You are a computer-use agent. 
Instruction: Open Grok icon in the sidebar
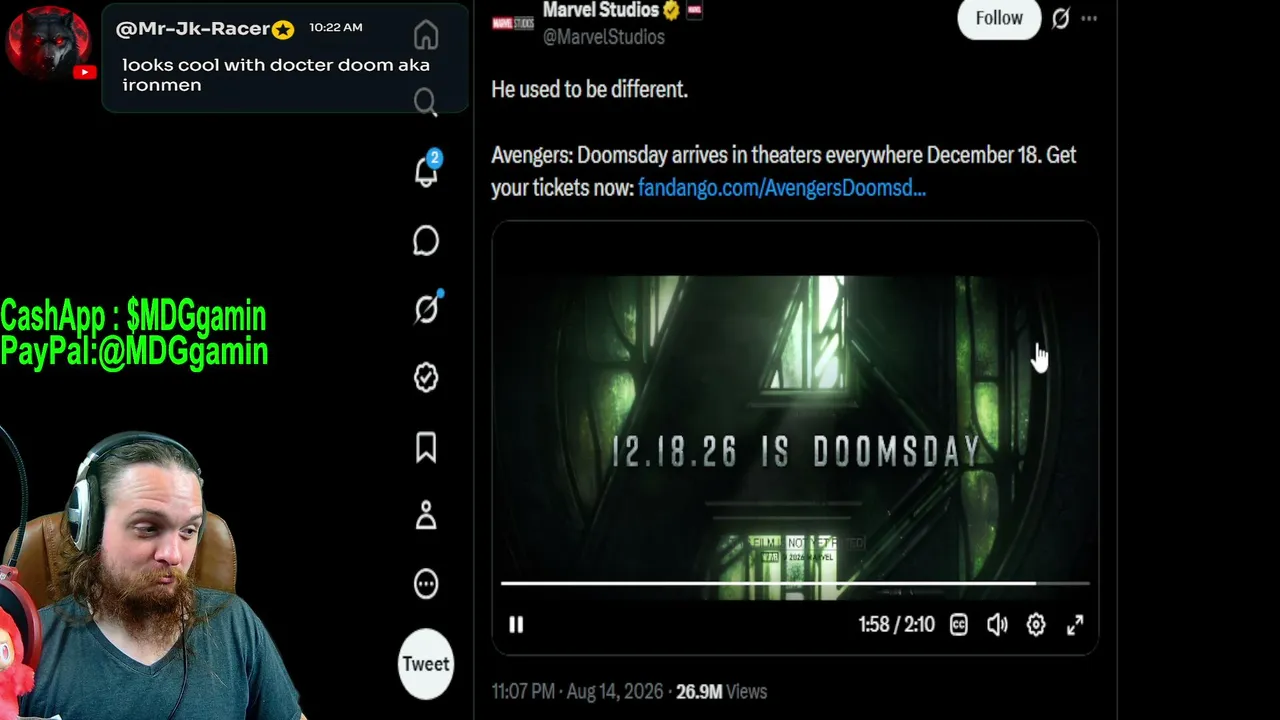coord(427,309)
